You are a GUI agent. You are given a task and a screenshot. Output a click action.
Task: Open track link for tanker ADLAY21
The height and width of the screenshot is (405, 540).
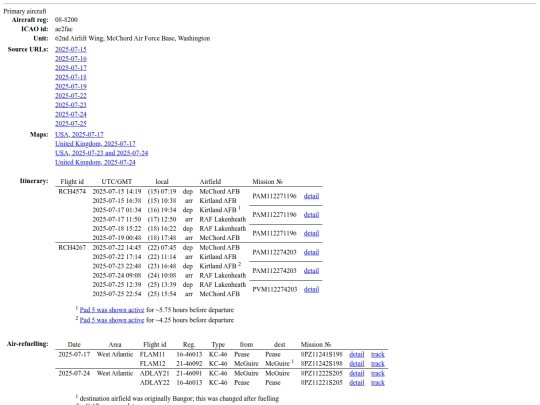tap(377, 373)
